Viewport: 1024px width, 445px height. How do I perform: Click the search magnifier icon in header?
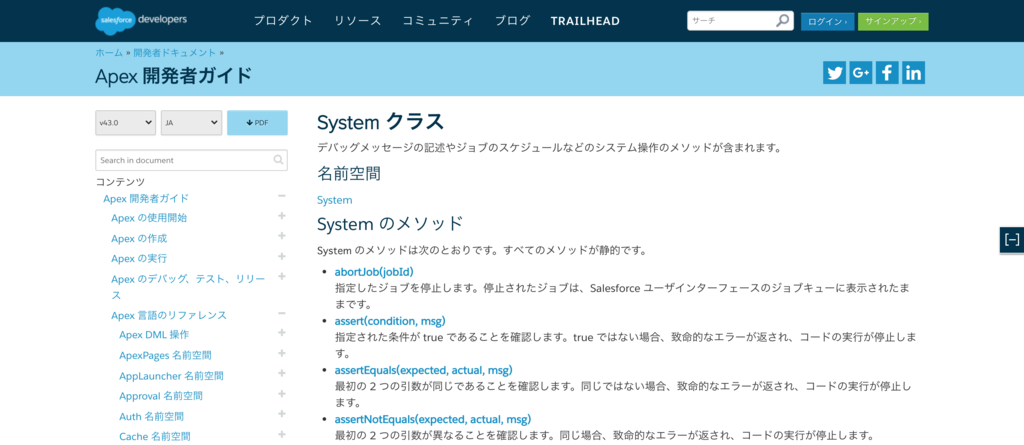click(782, 21)
